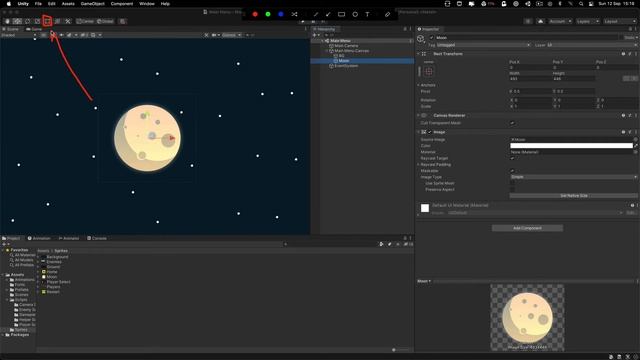Click the Add Component button
This screenshot has width=640, height=360.
[x=527, y=228]
